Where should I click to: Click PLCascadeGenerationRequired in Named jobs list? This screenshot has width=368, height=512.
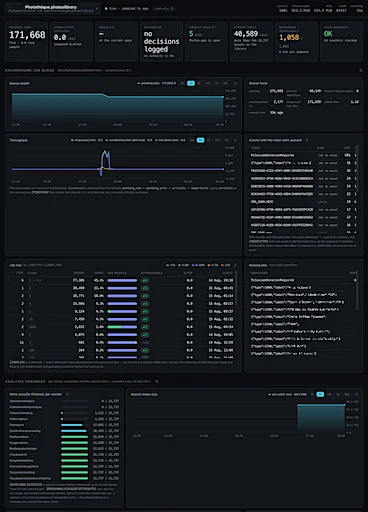[x=272, y=280]
